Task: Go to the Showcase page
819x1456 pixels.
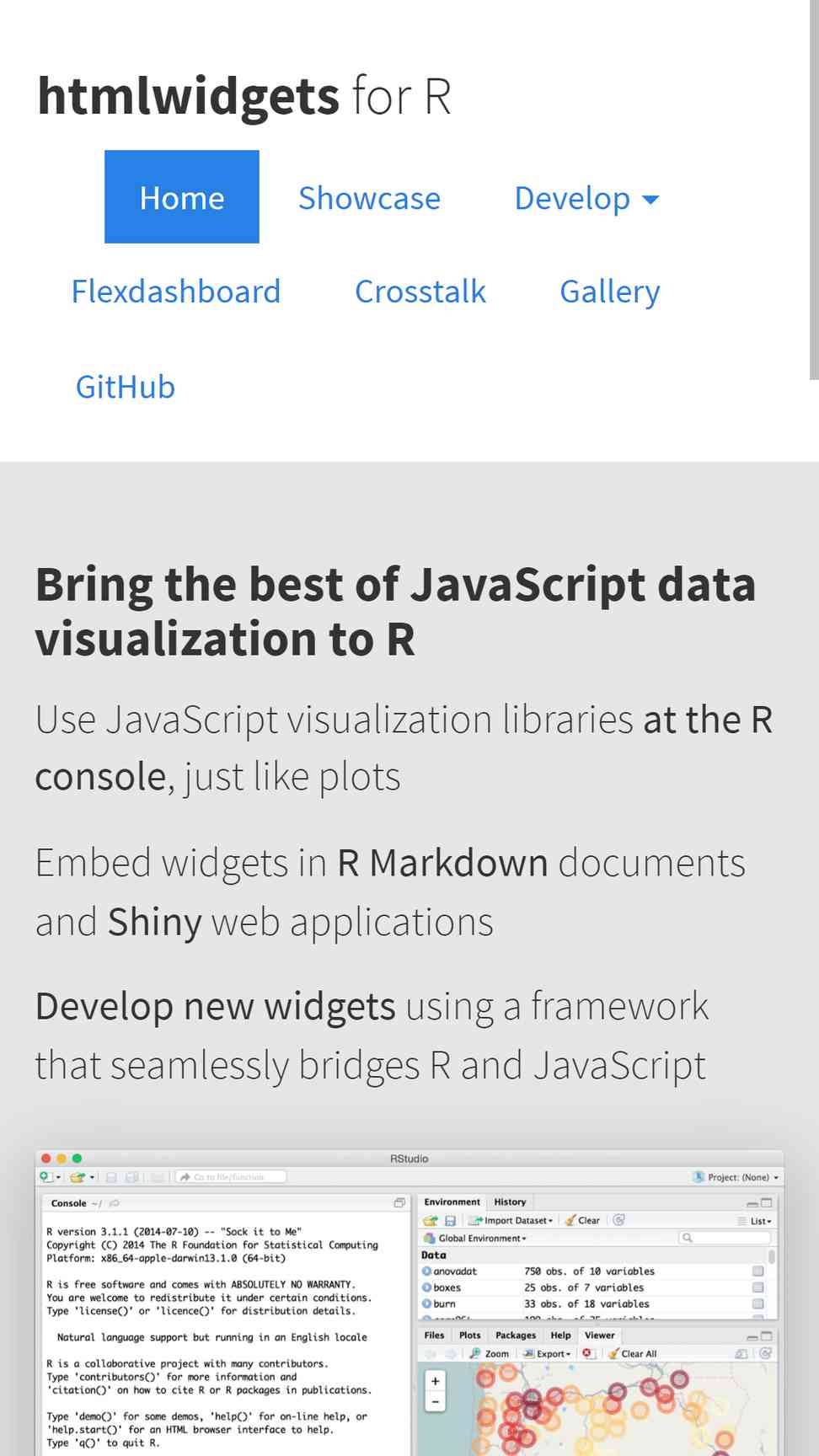Action: [x=369, y=198]
